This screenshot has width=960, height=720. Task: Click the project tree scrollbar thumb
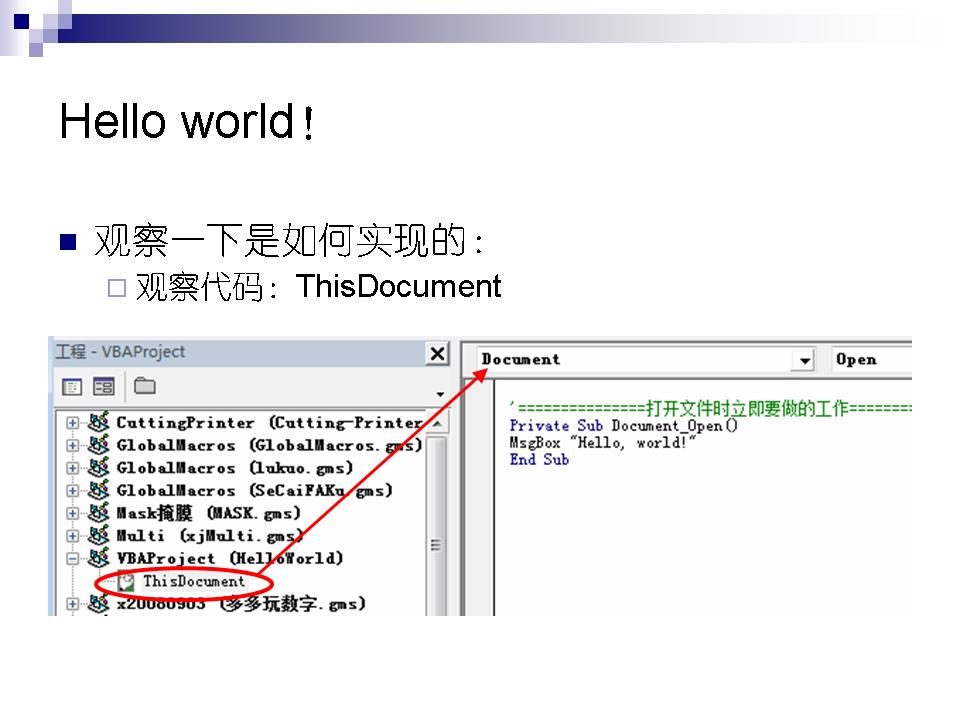coord(437,525)
